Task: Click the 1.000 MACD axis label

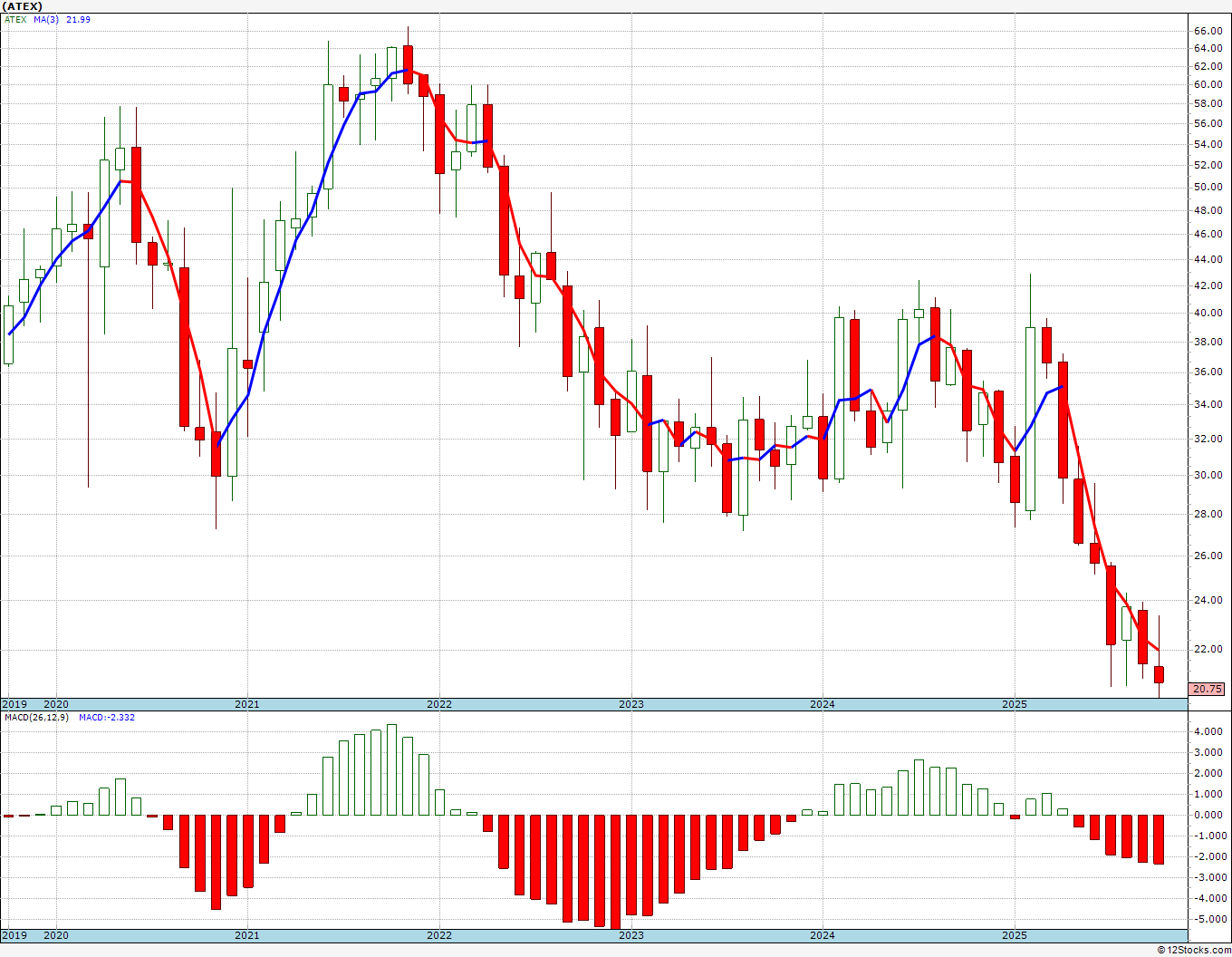Action: click(x=1210, y=794)
